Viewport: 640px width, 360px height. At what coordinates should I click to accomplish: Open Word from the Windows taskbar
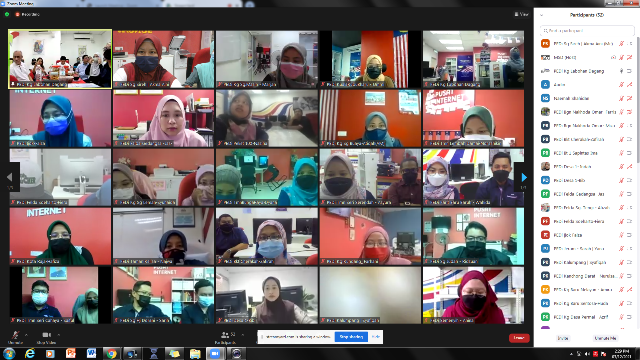[x=91, y=353]
